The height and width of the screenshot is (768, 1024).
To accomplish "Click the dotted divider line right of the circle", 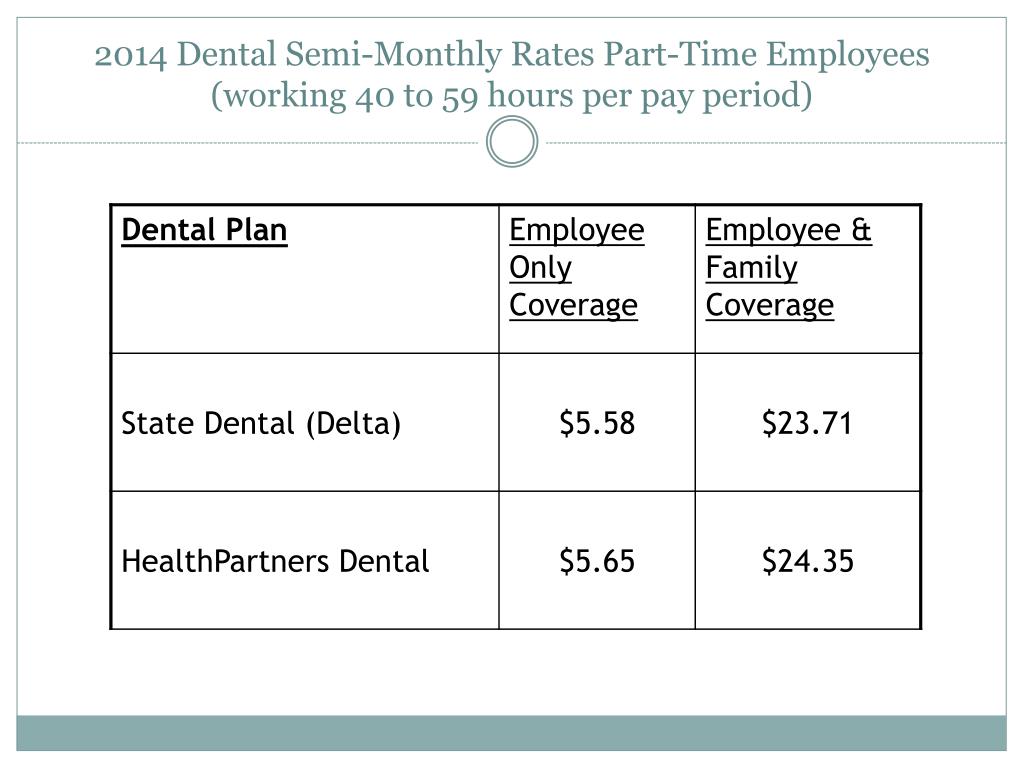I will click(776, 142).
